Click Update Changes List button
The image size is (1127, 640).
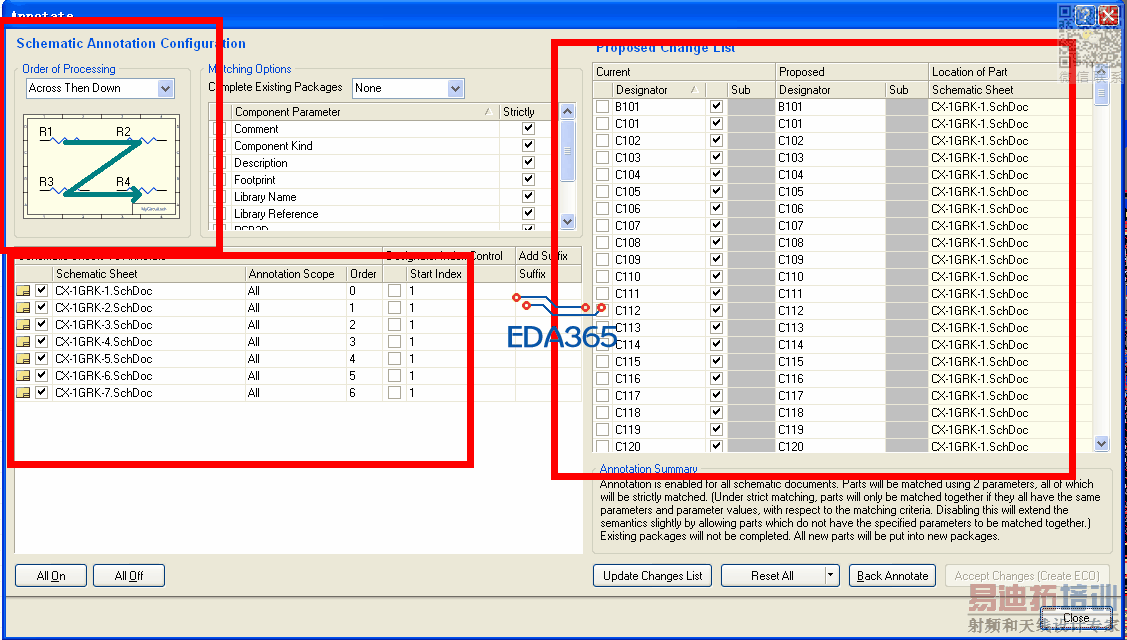[653, 575]
